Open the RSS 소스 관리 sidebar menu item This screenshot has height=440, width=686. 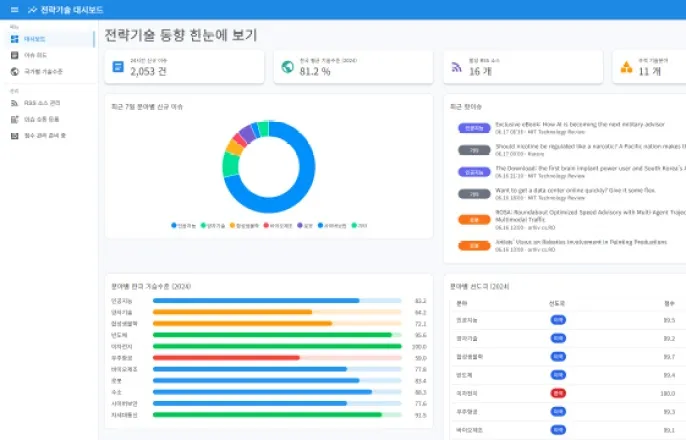[50, 103]
